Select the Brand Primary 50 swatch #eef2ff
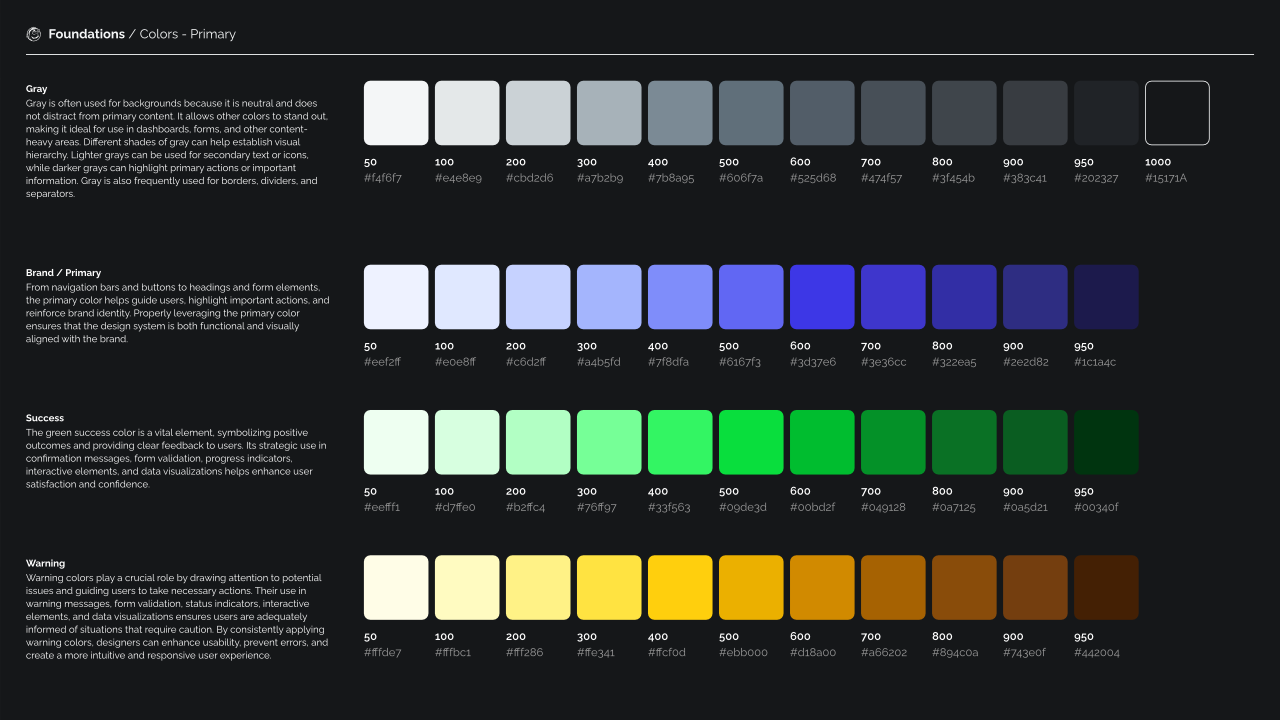Viewport: 1280px width, 720px height. tap(395, 296)
